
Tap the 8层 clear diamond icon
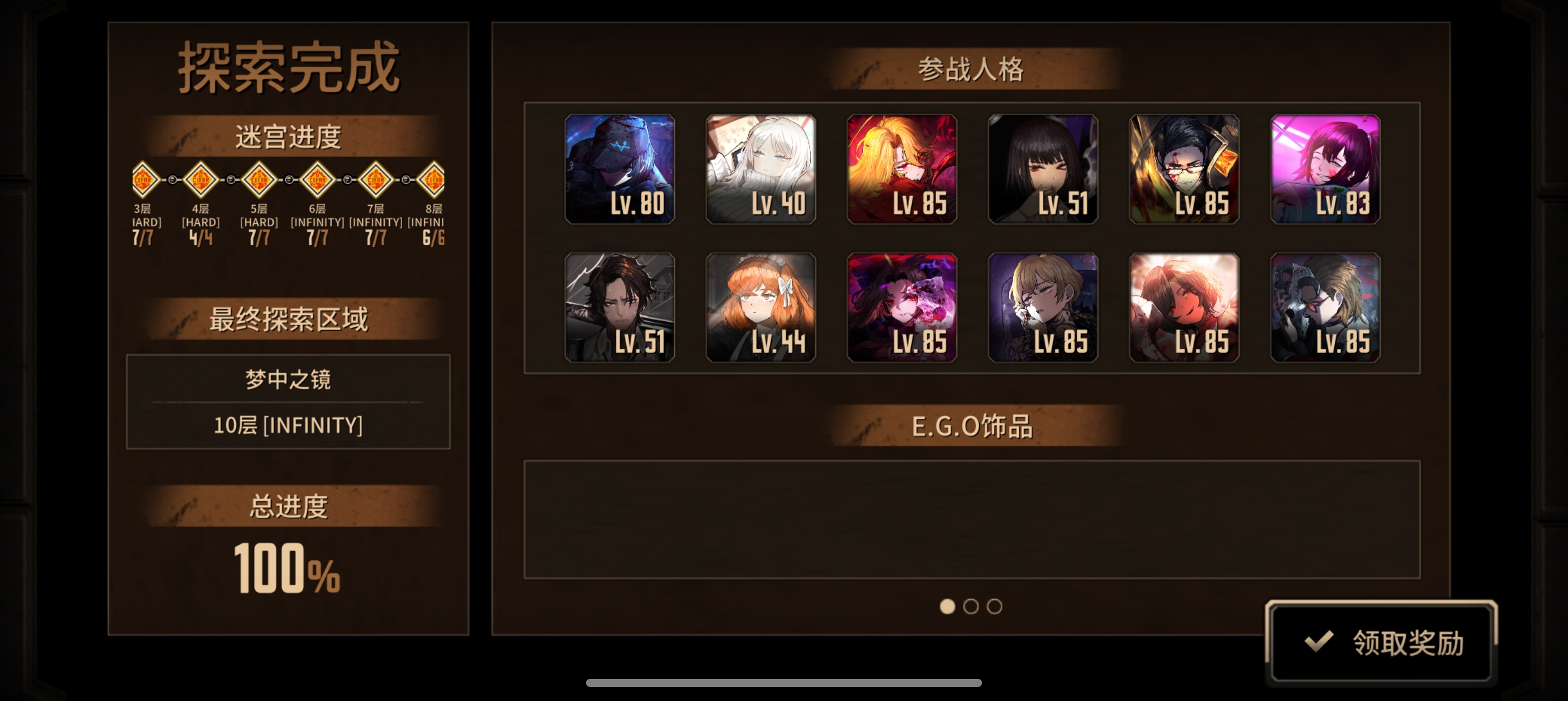pyautogui.click(x=432, y=180)
